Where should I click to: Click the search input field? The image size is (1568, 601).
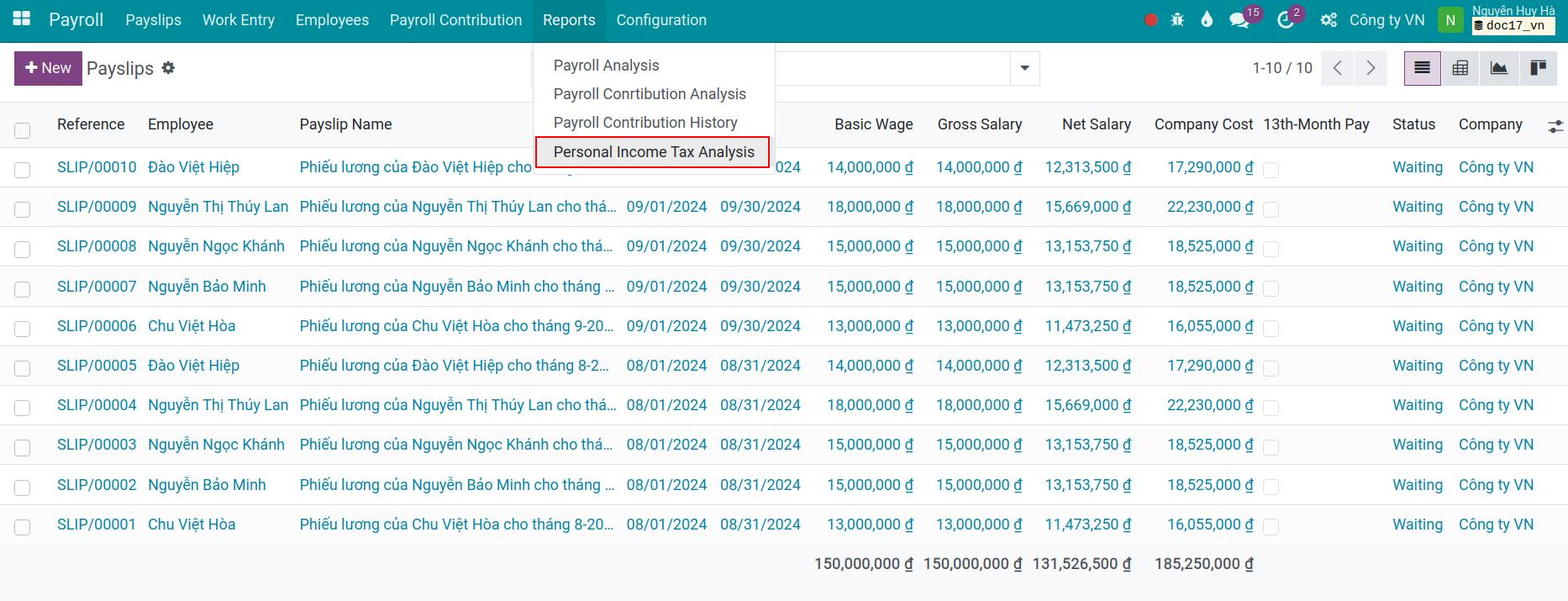pos(891,68)
